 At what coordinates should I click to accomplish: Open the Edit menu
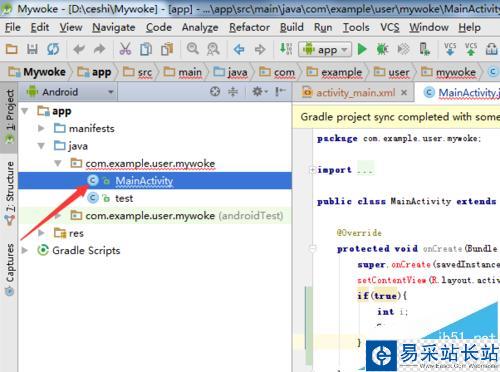click(x=40, y=27)
